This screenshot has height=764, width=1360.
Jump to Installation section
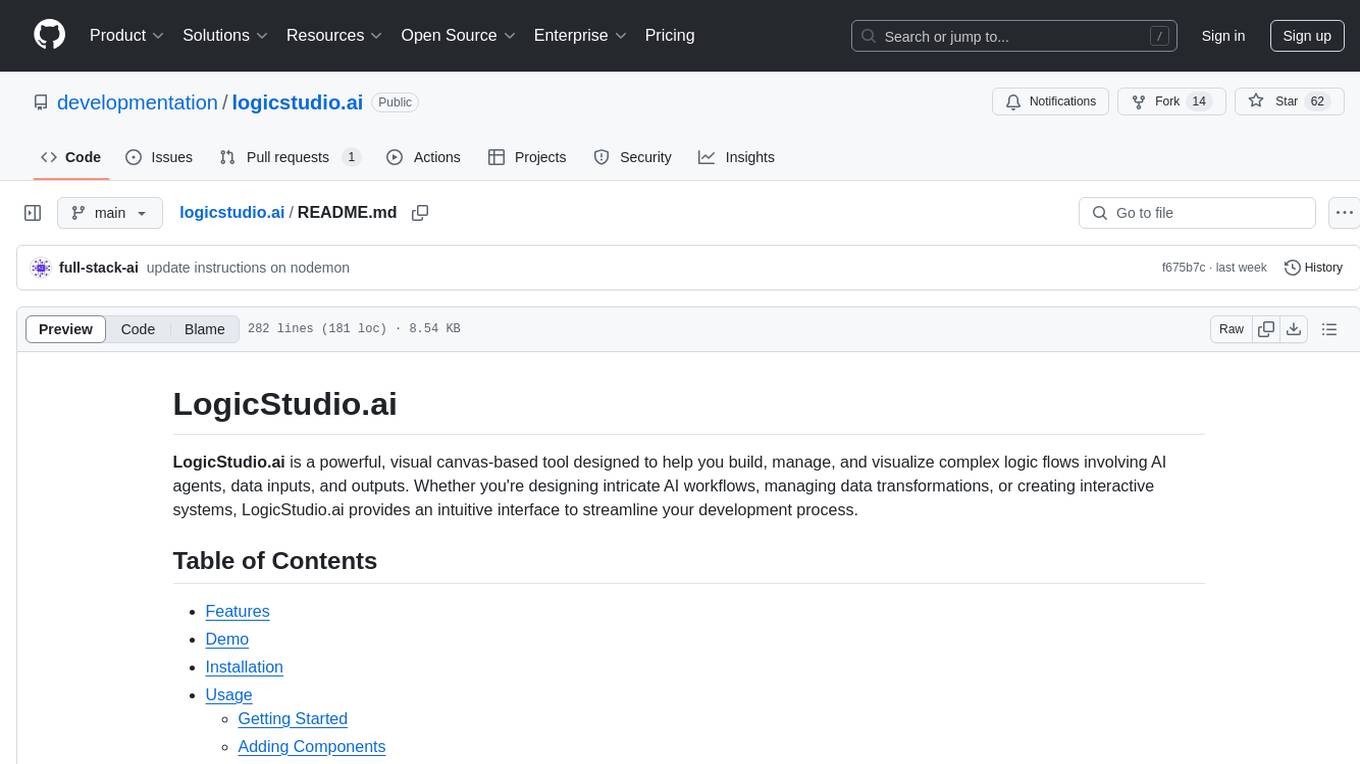point(244,667)
